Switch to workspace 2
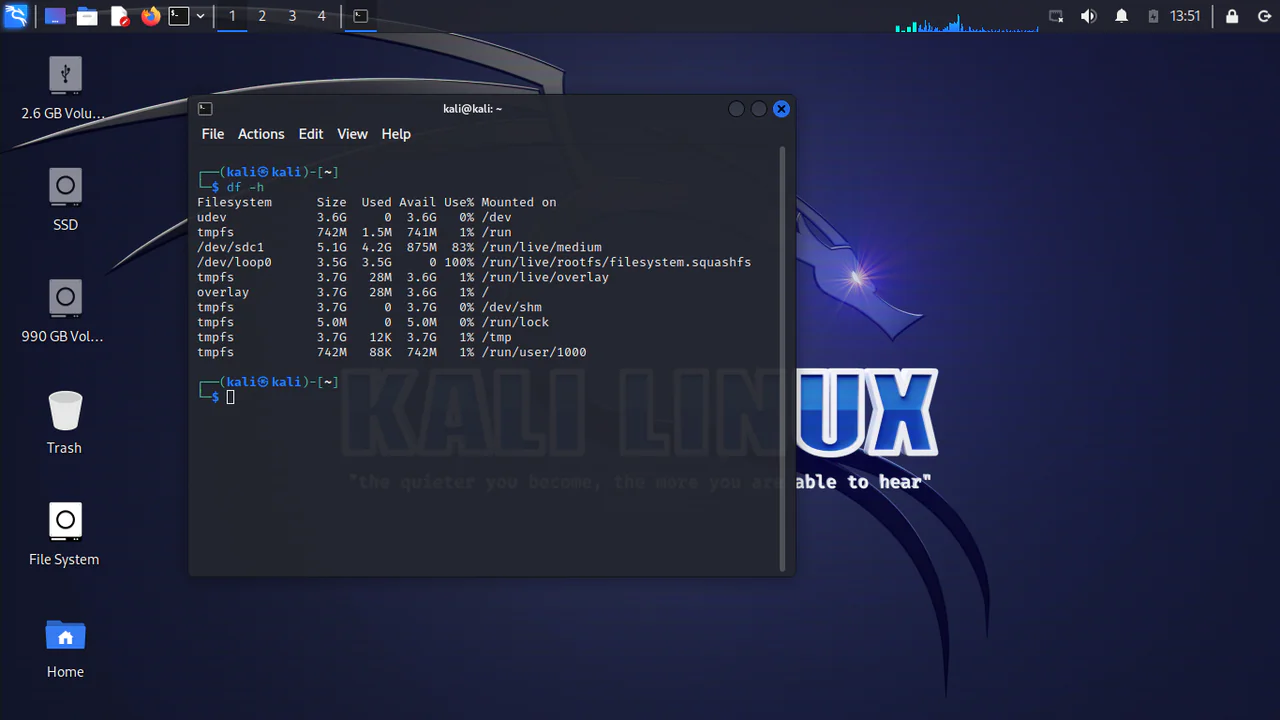This screenshot has height=720, width=1280. [x=261, y=16]
